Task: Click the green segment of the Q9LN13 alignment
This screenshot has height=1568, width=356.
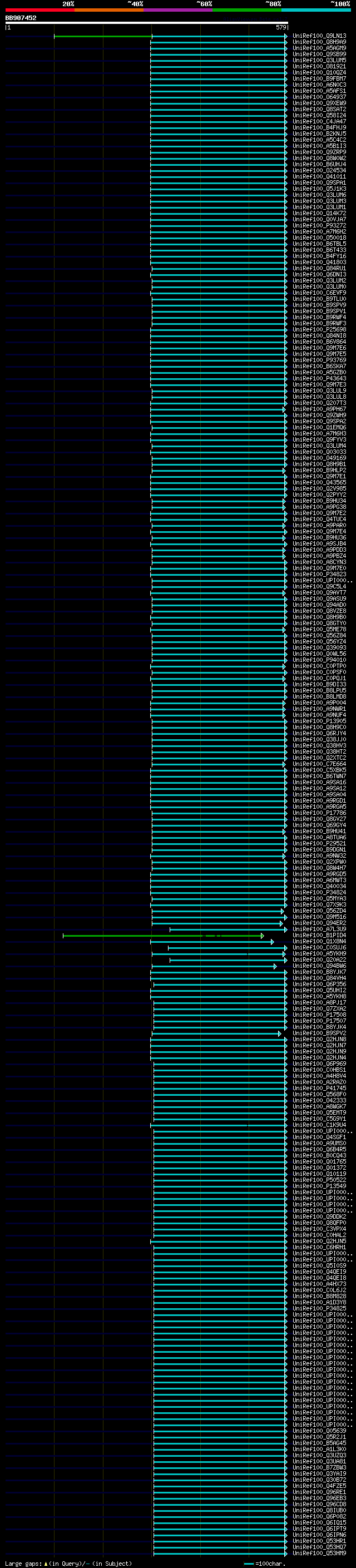Action: pyautogui.click(x=103, y=37)
